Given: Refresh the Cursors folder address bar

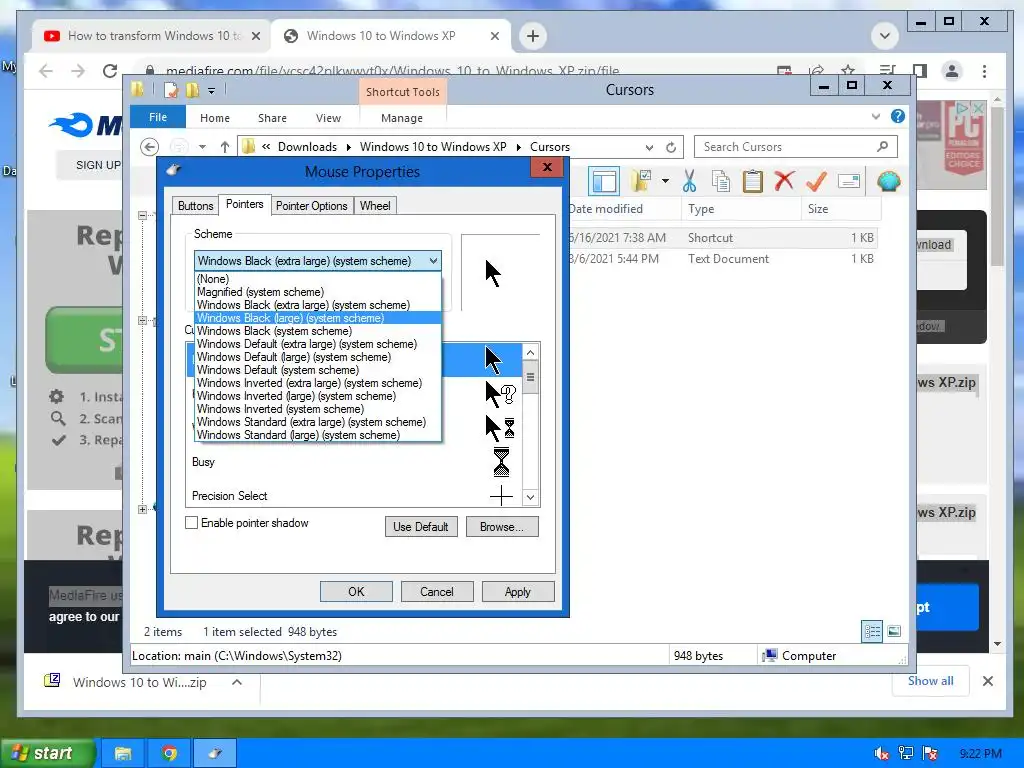Looking at the screenshot, I should pos(671,147).
